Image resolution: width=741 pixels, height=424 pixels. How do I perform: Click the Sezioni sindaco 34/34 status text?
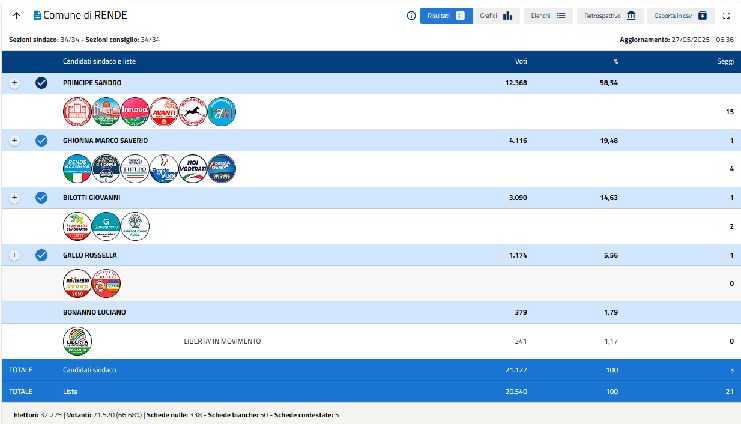pyautogui.click(x=44, y=40)
